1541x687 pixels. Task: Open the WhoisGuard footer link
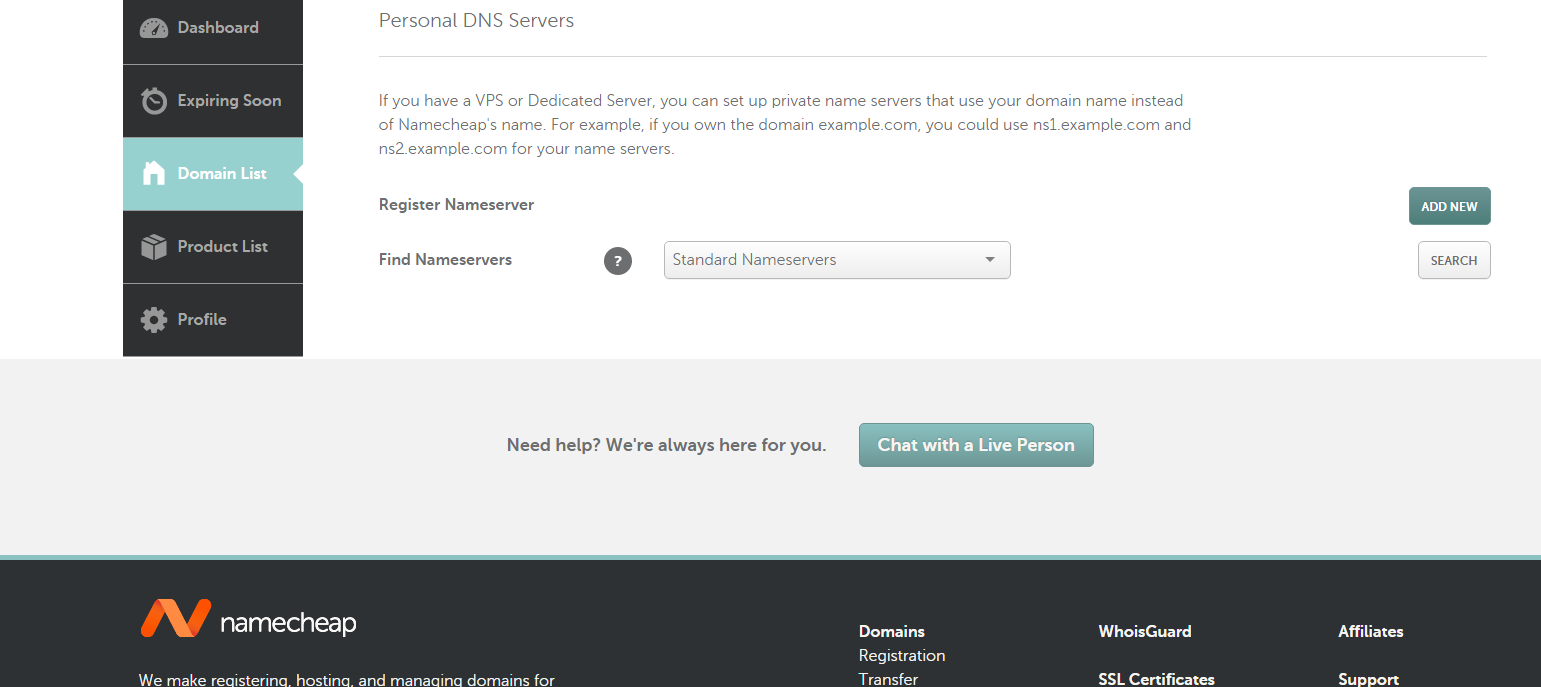pyautogui.click(x=1145, y=631)
